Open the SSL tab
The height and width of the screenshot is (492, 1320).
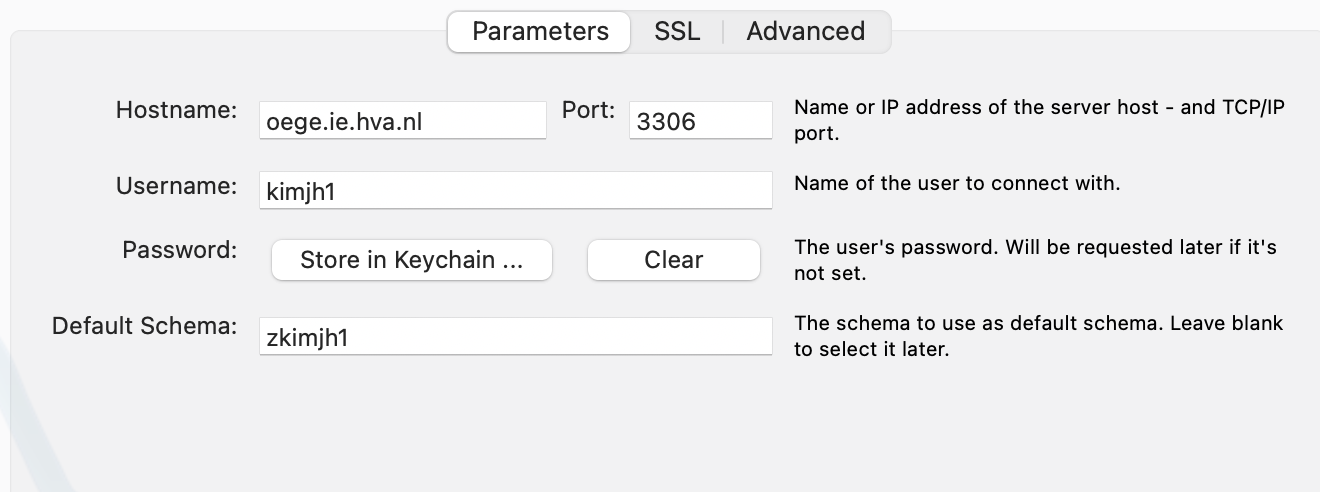coord(677,31)
